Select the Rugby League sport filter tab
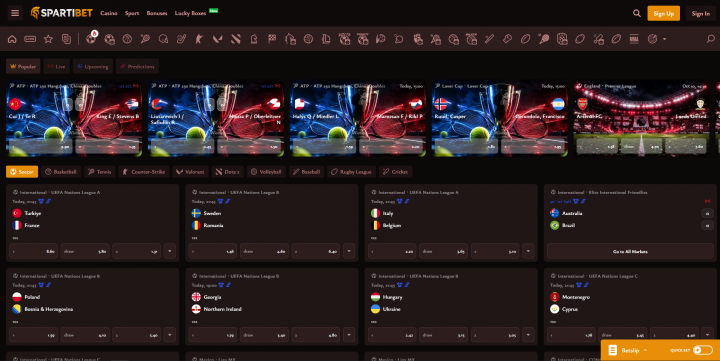Screen dimensions: 720x361 point(351,172)
